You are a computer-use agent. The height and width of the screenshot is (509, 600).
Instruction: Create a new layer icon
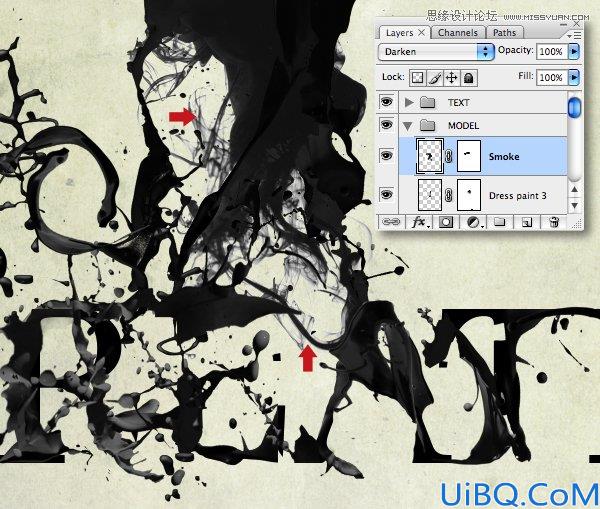pos(527,222)
